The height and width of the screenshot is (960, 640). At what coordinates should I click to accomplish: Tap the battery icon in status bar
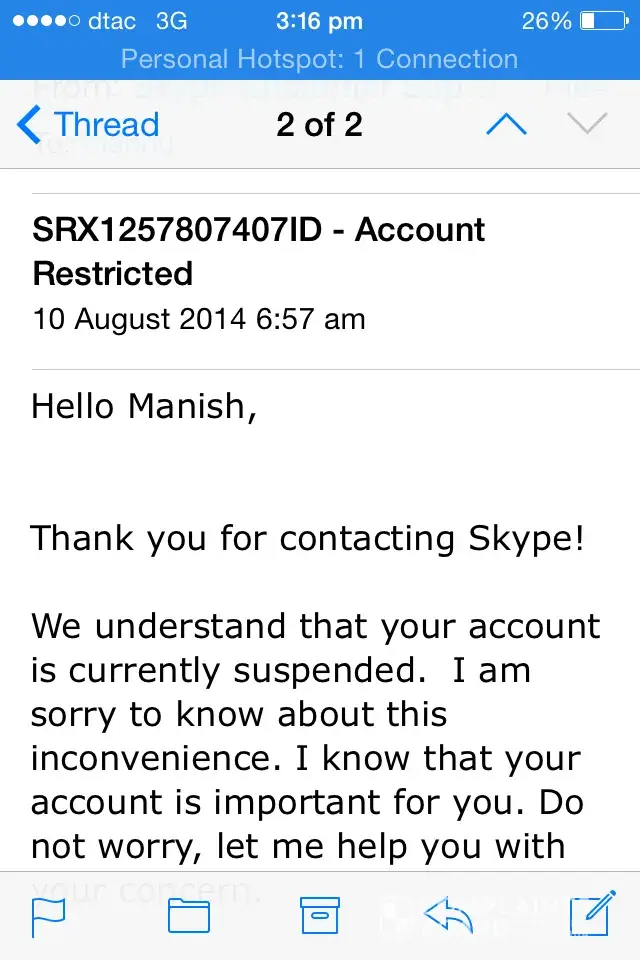[601, 20]
